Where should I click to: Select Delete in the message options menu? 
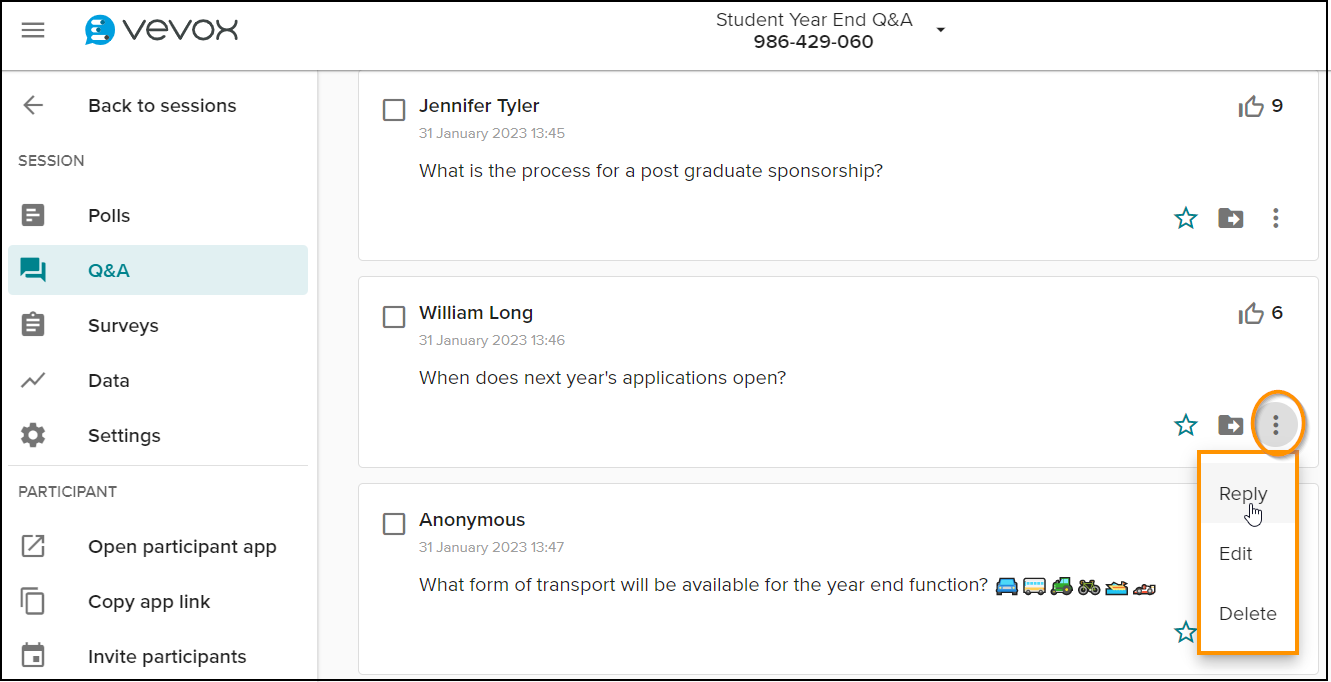click(1247, 614)
